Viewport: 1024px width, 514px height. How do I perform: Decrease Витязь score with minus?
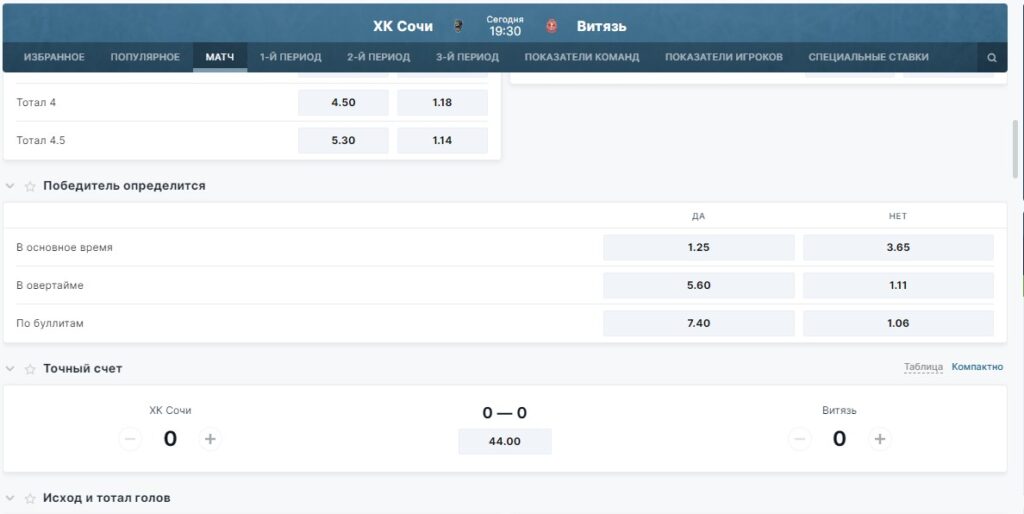click(x=799, y=439)
